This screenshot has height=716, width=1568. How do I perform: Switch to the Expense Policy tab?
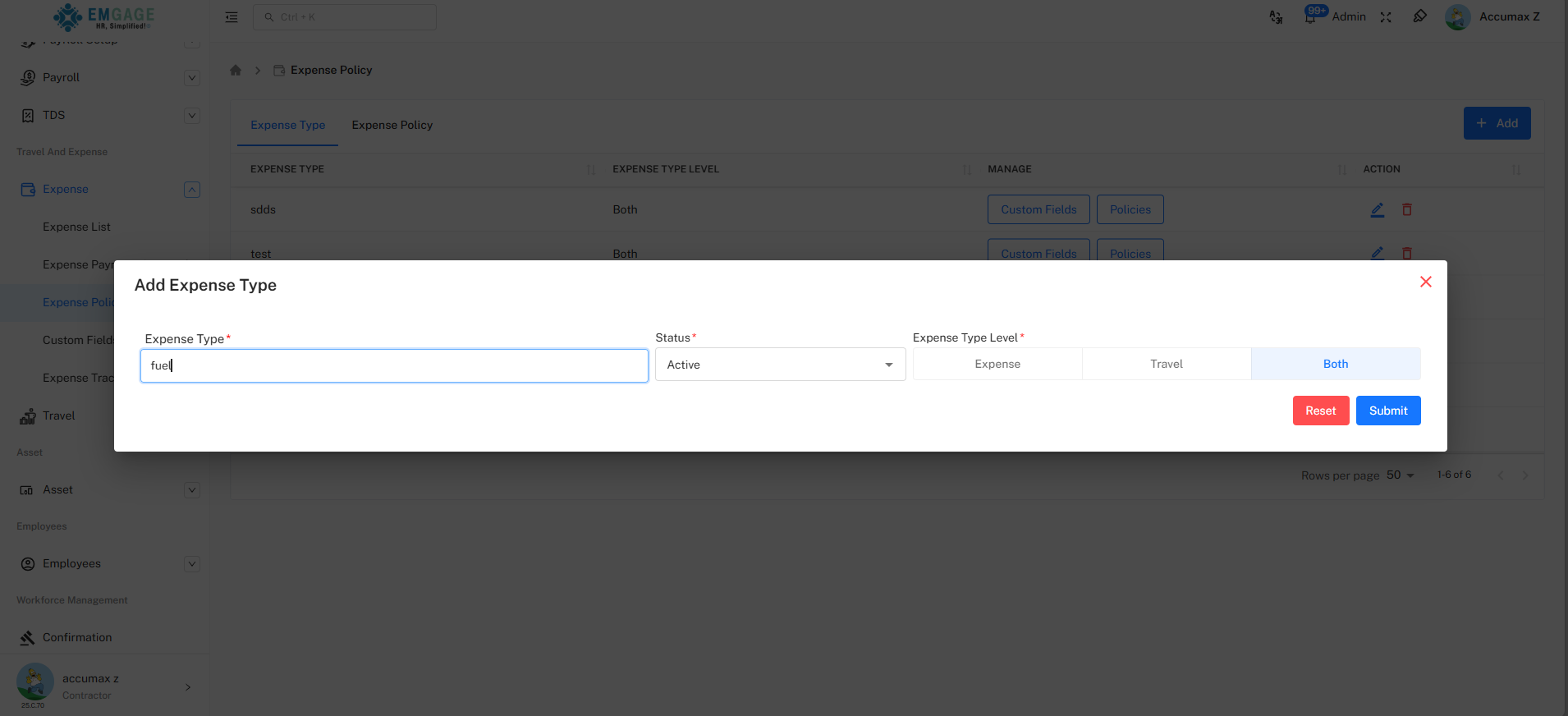(392, 125)
